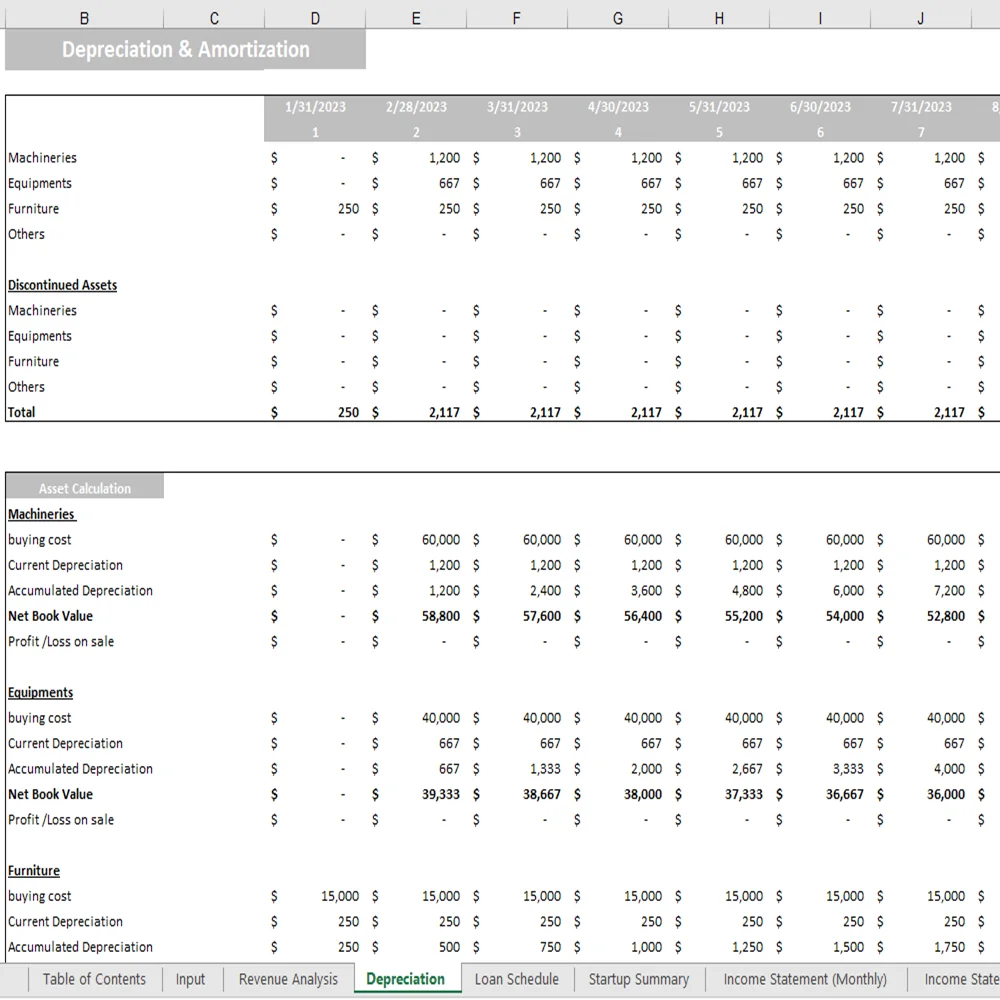Select column header B
This screenshot has width=1000, height=1000.
pyautogui.click(x=84, y=17)
